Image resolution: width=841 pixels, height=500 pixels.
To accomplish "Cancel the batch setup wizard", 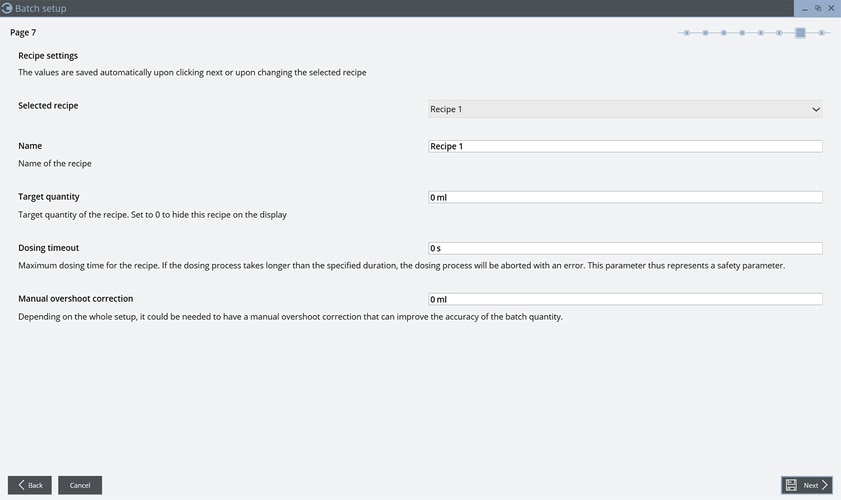I will click(80, 485).
